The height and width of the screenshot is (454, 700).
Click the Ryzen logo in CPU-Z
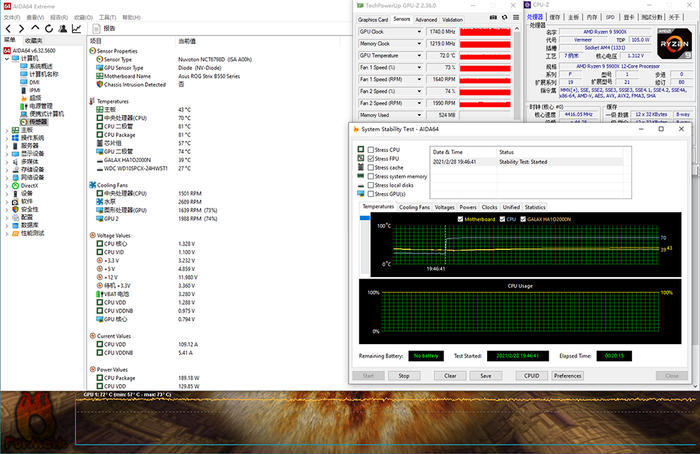click(674, 43)
